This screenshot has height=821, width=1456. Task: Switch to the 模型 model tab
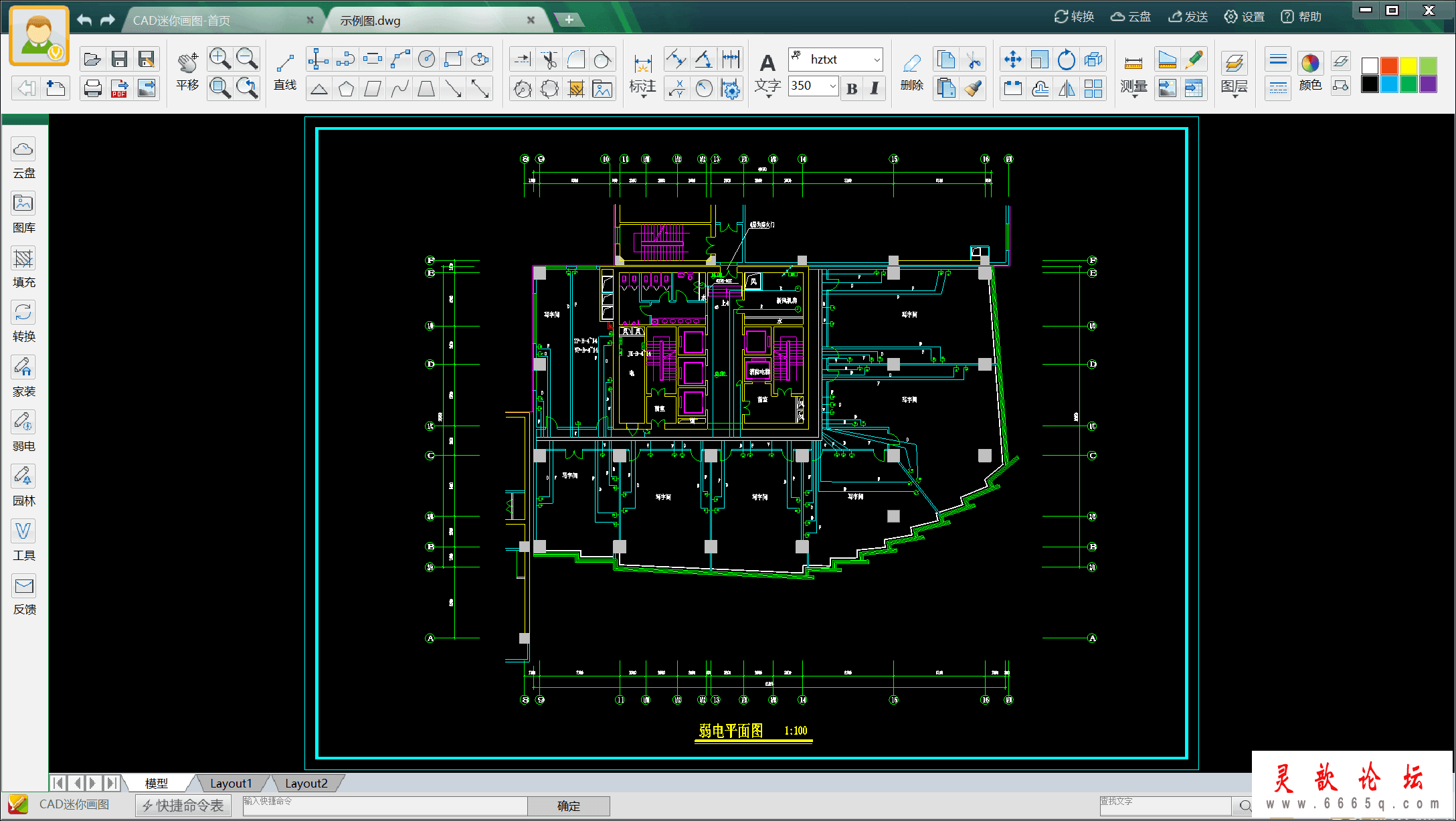[x=157, y=784]
